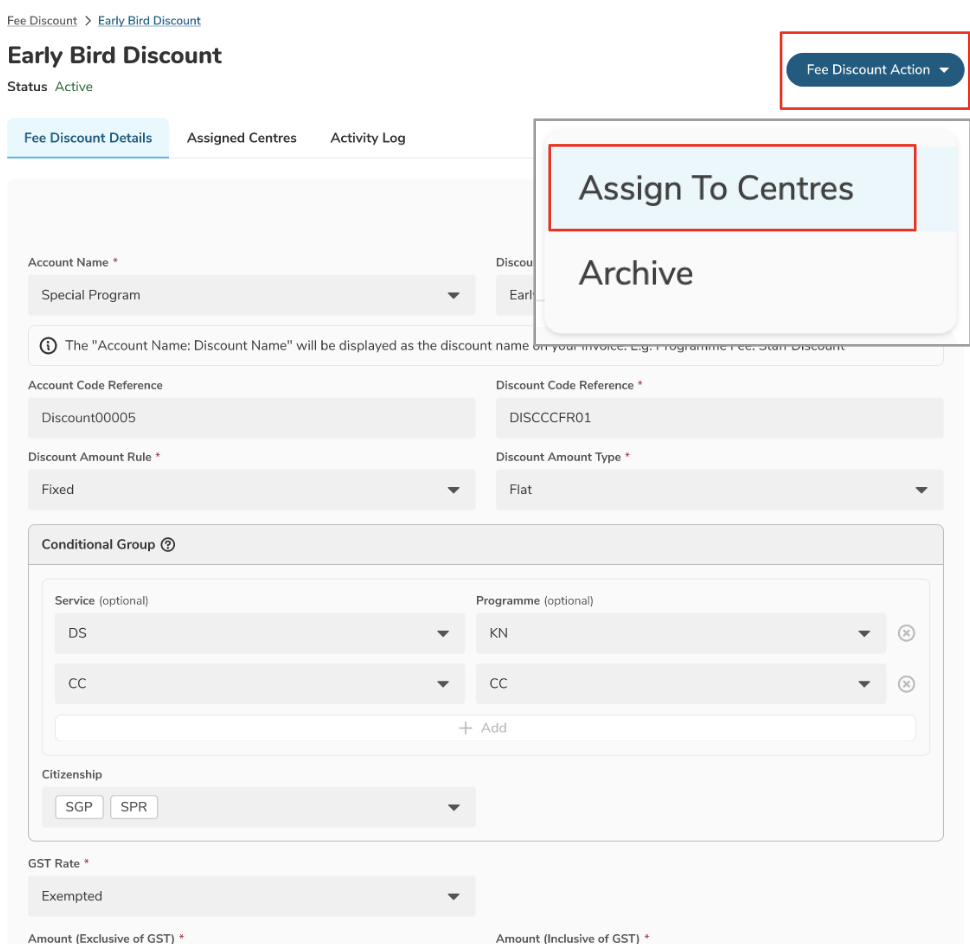The width and height of the screenshot is (970, 944).
Task: Open the DS Service dropdown
Action: pyautogui.click(x=259, y=633)
